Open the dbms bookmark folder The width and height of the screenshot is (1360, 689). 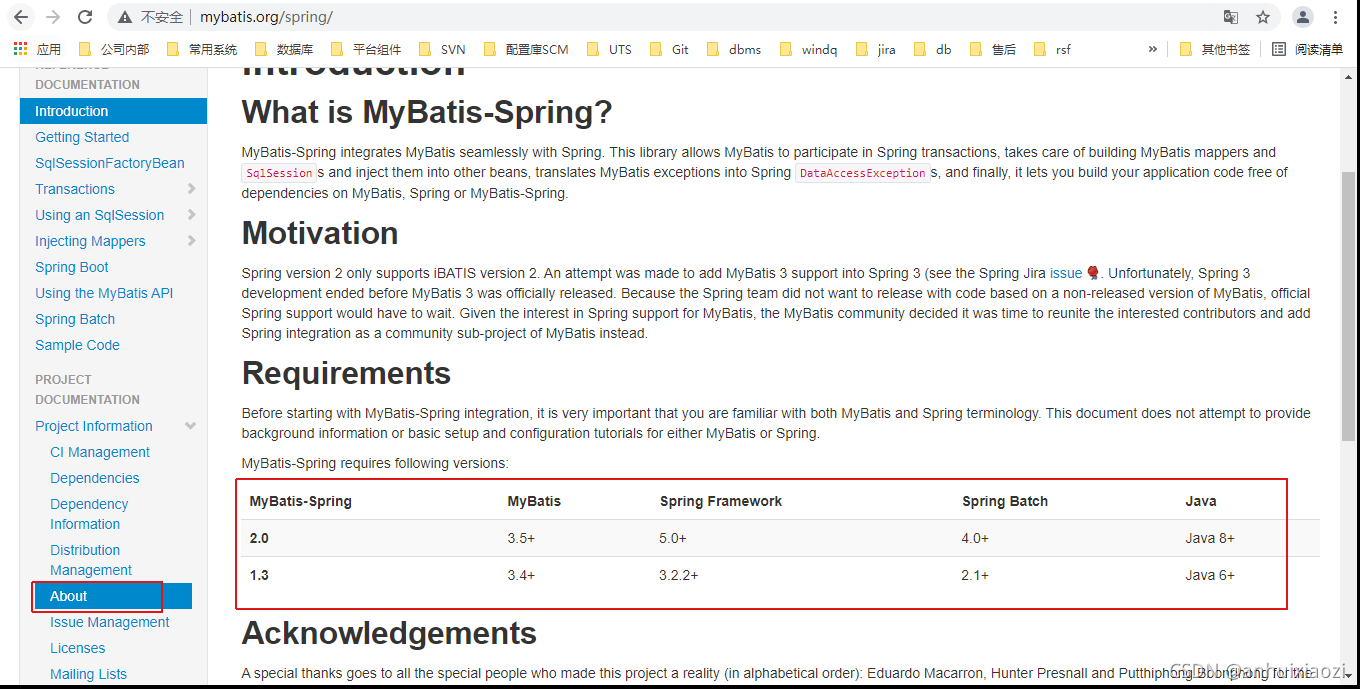[x=734, y=49]
